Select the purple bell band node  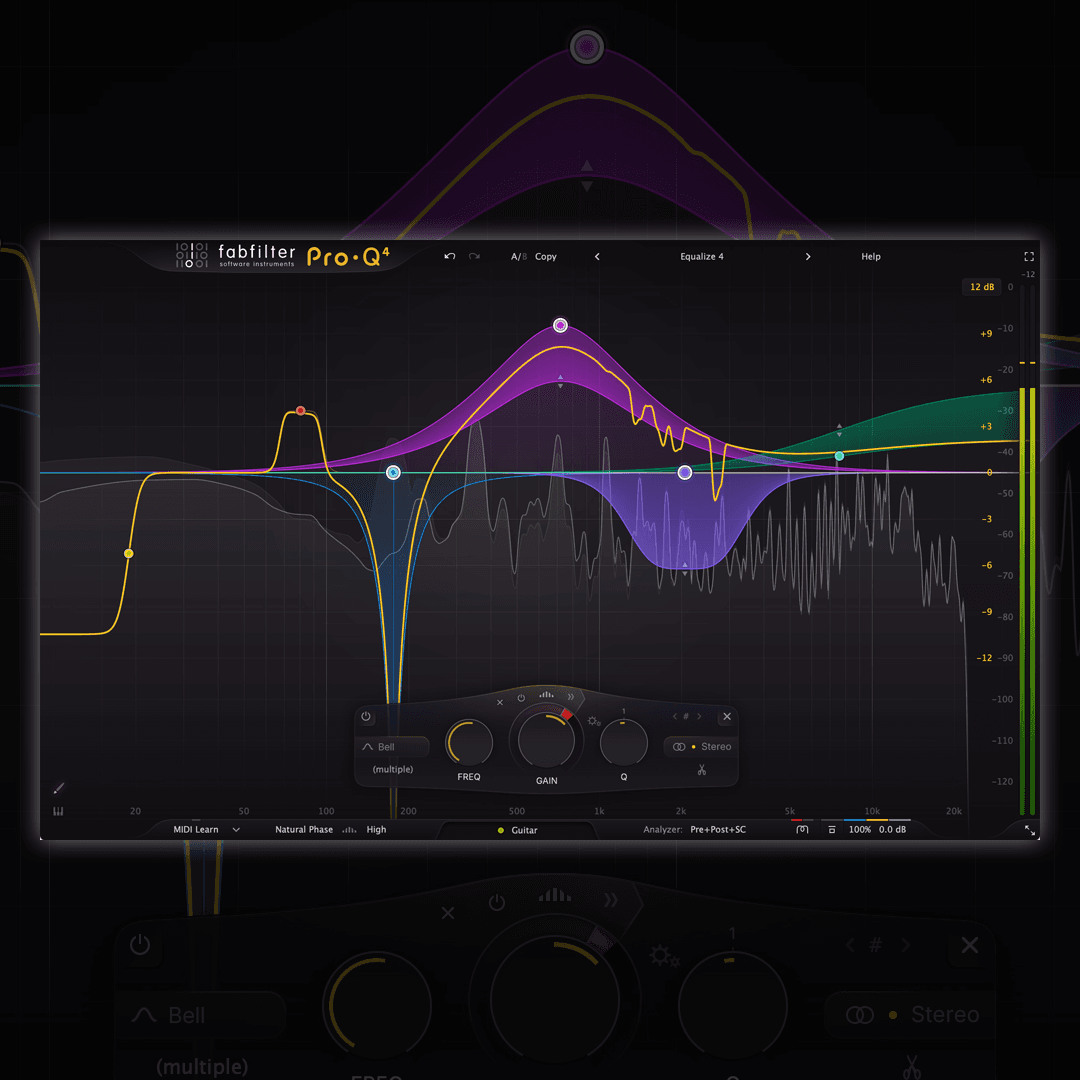561,325
